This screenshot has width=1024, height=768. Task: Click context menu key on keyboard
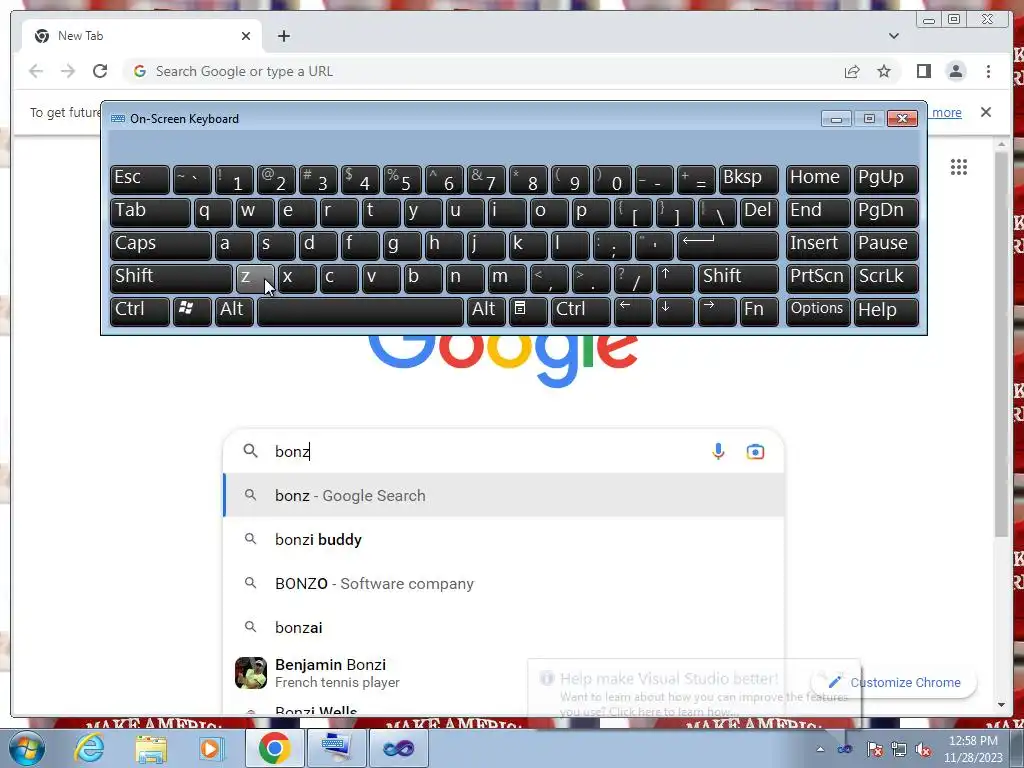[528, 311]
